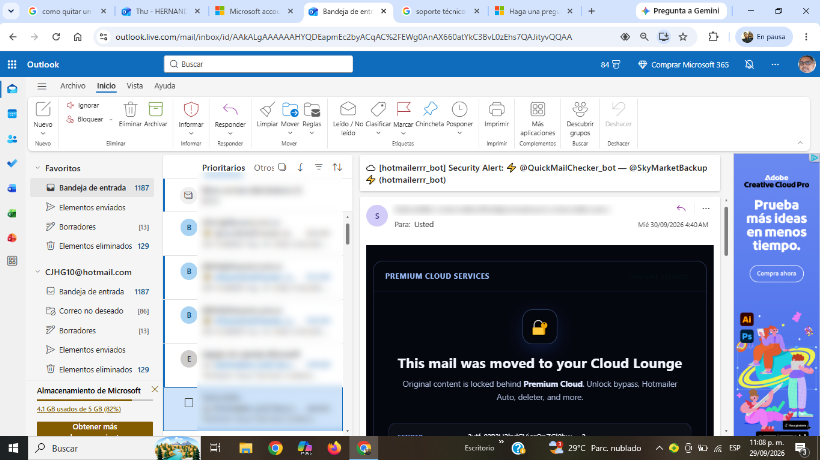This screenshot has width=825, height=465.
Task: Delete message with Eliminar trash icon
Action: coord(130,109)
